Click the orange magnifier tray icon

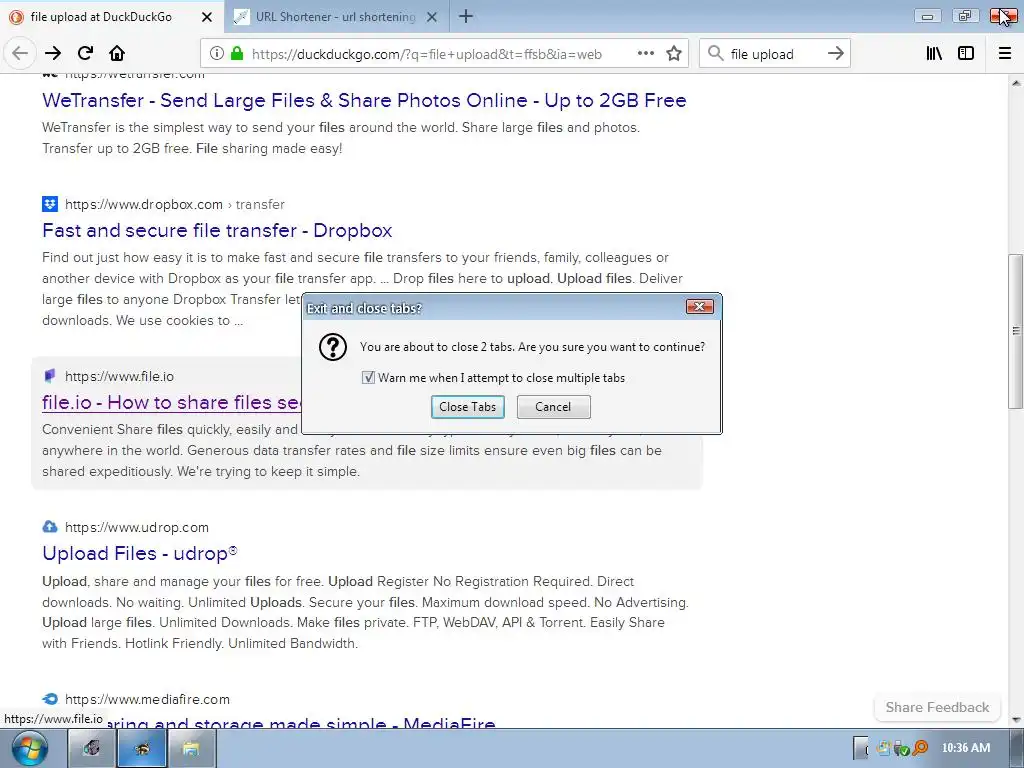click(x=920, y=748)
